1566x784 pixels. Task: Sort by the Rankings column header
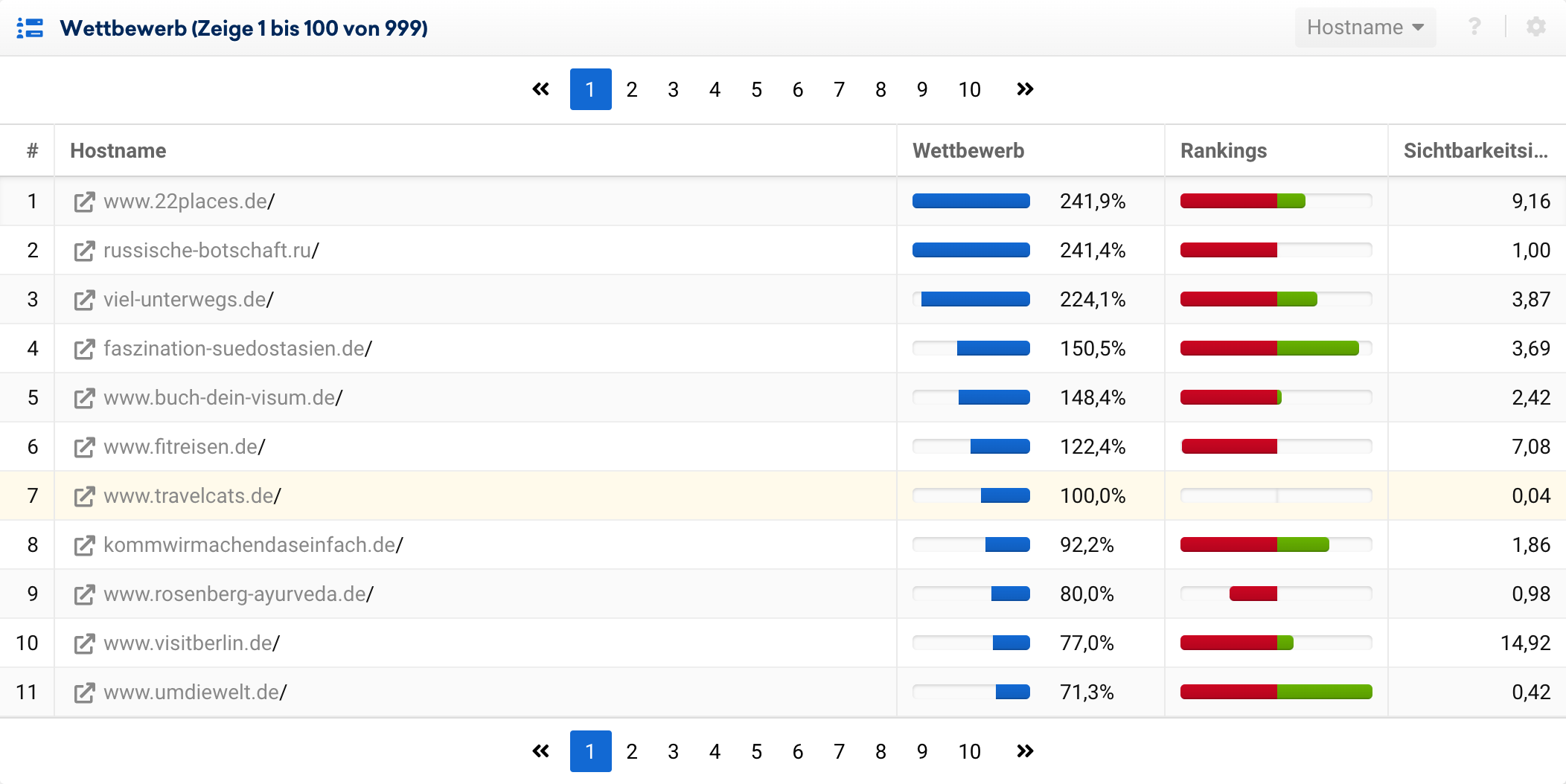click(x=1224, y=150)
